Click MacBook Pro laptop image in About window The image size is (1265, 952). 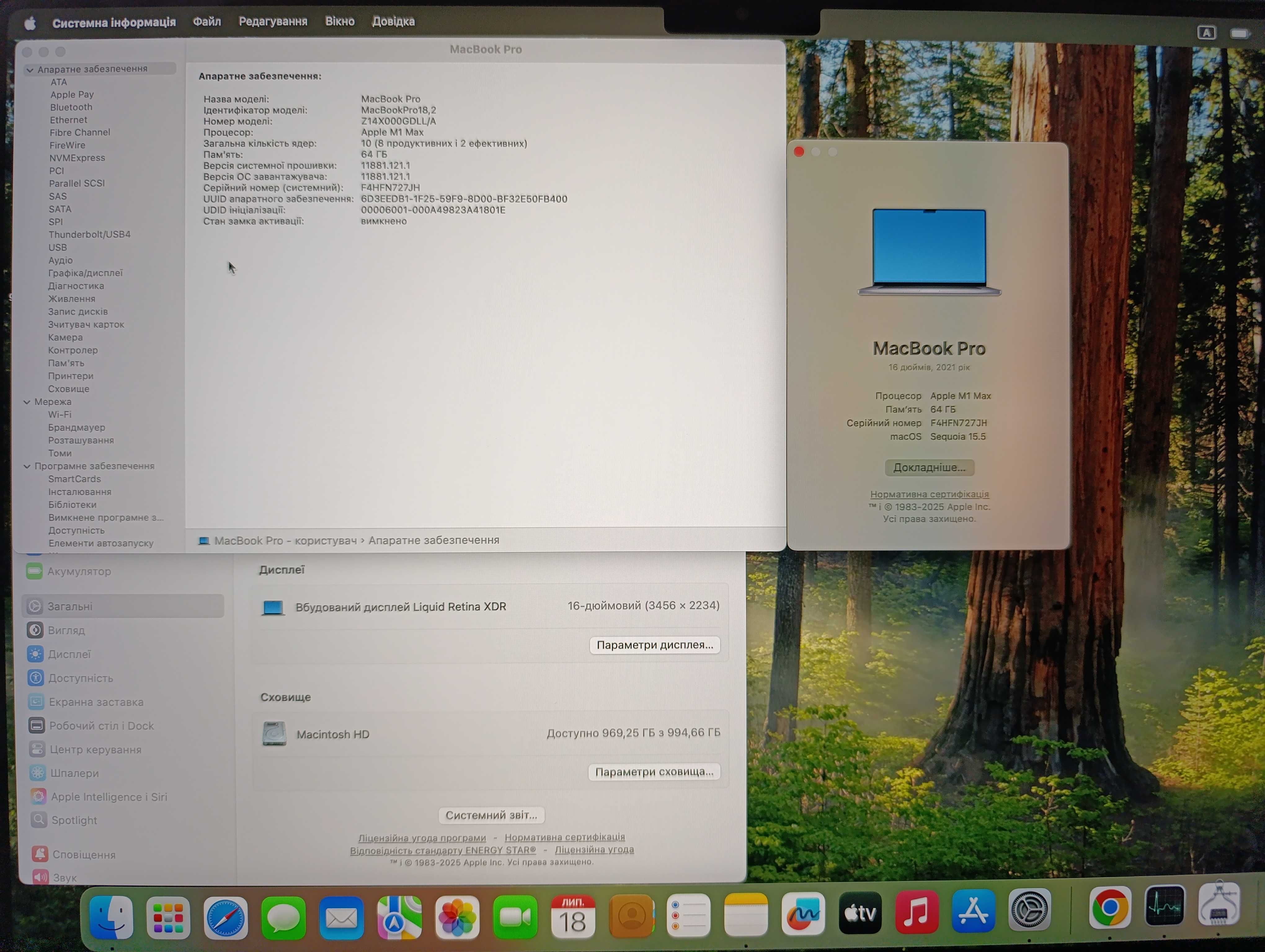coord(929,252)
